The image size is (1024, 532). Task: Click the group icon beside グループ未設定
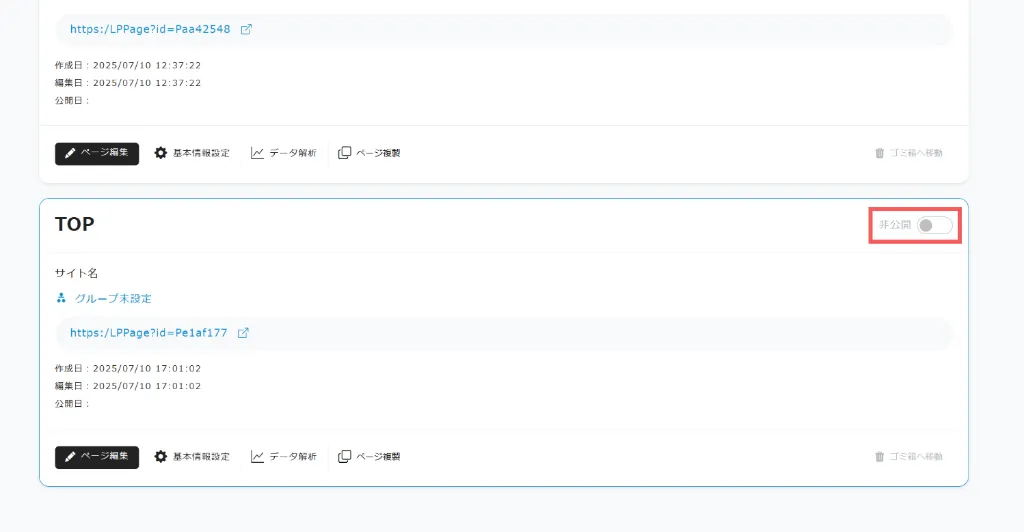pyautogui.click(x=61, y=298)
